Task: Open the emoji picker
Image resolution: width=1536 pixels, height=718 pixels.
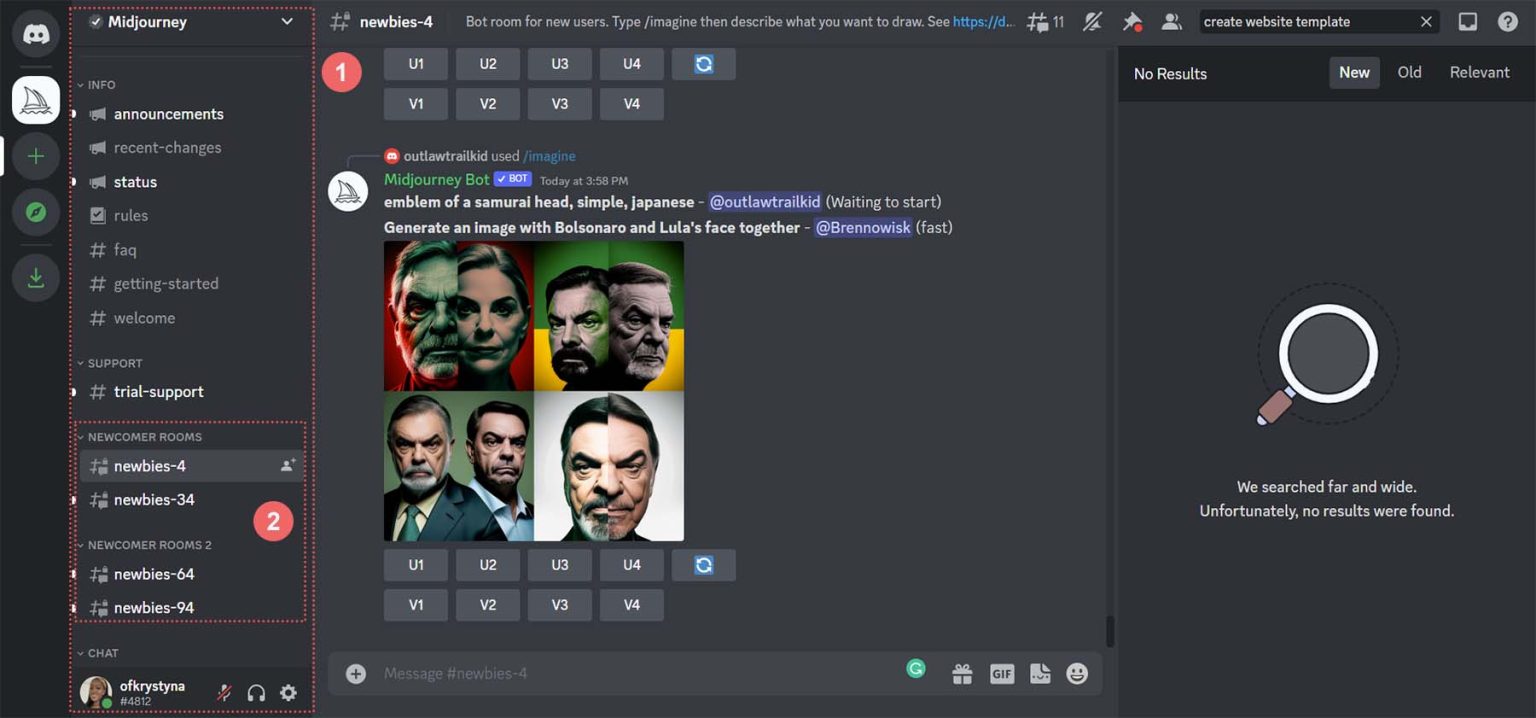Action: 1077,673
